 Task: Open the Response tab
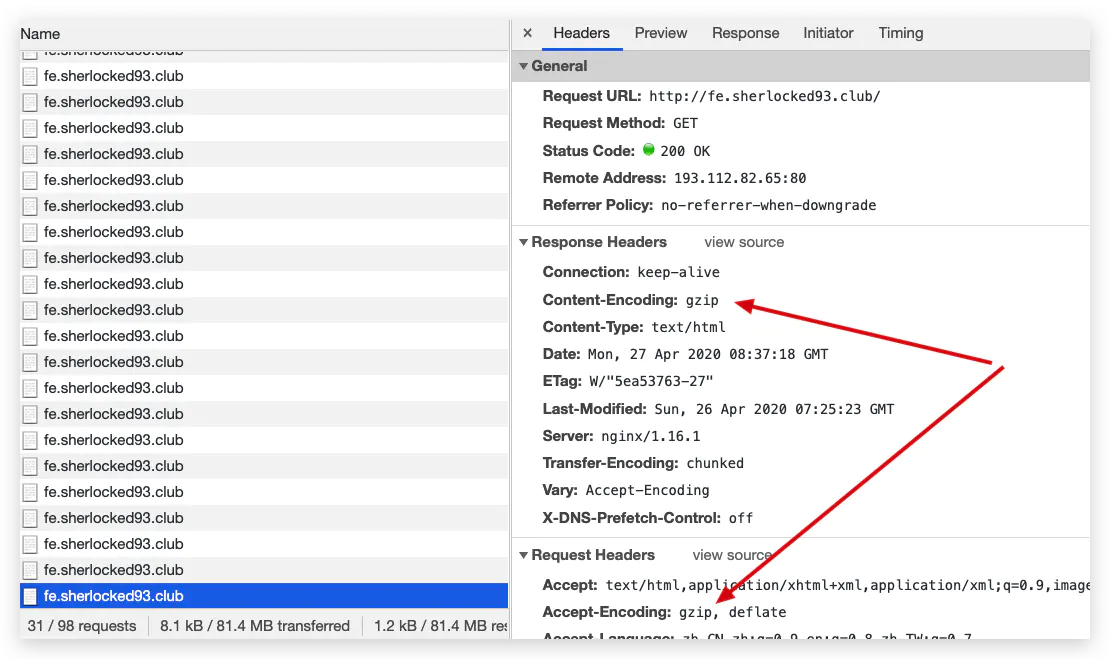click(x=745, y=33)
